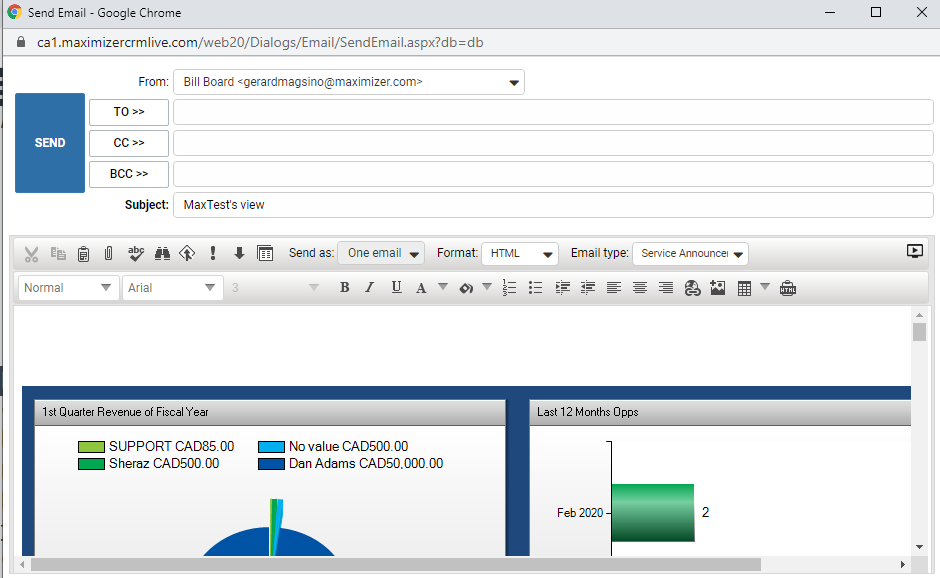Insert a table with grid icon

(744, 288)
